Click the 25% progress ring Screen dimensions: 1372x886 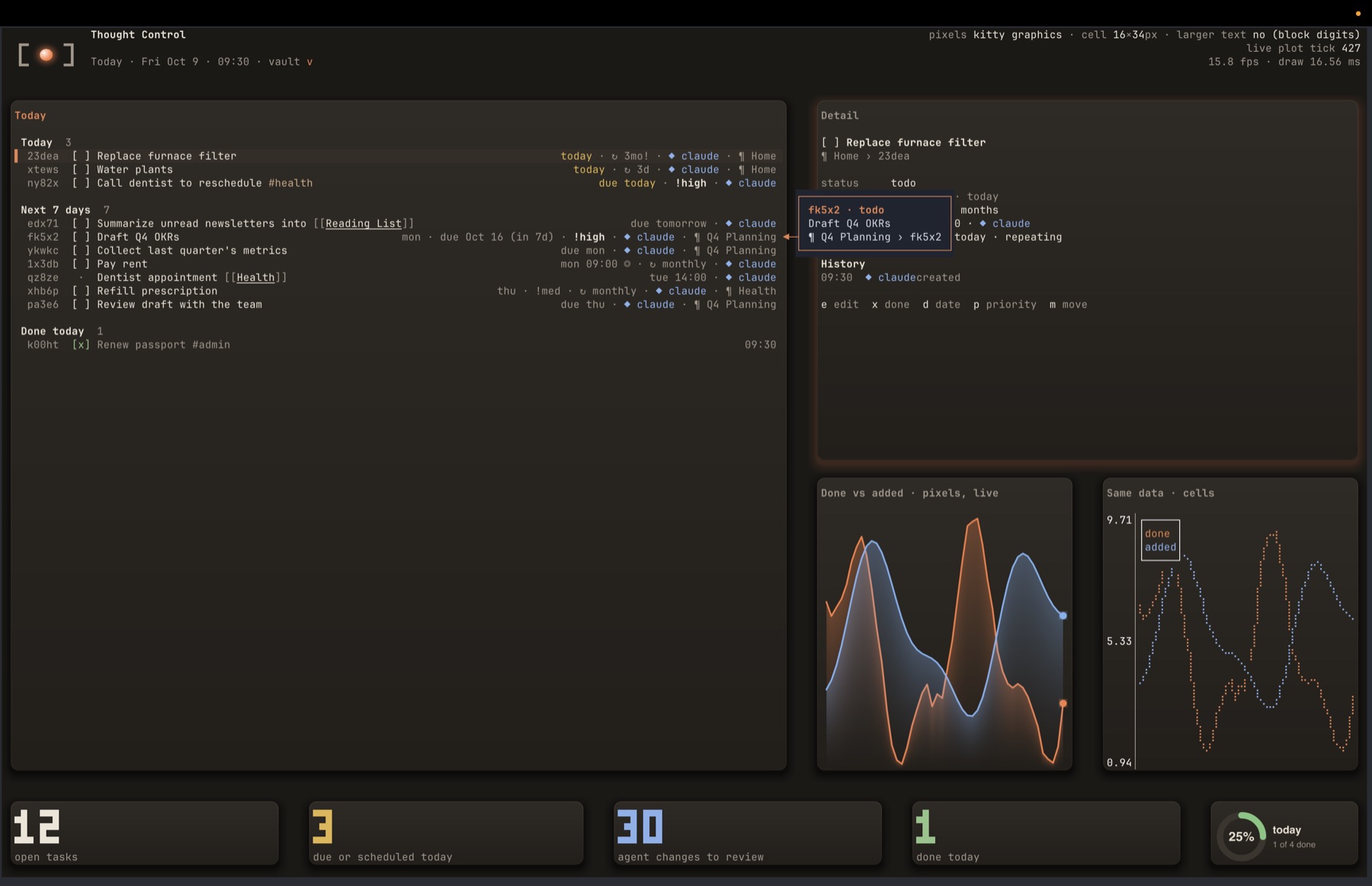pos(1241,836)
